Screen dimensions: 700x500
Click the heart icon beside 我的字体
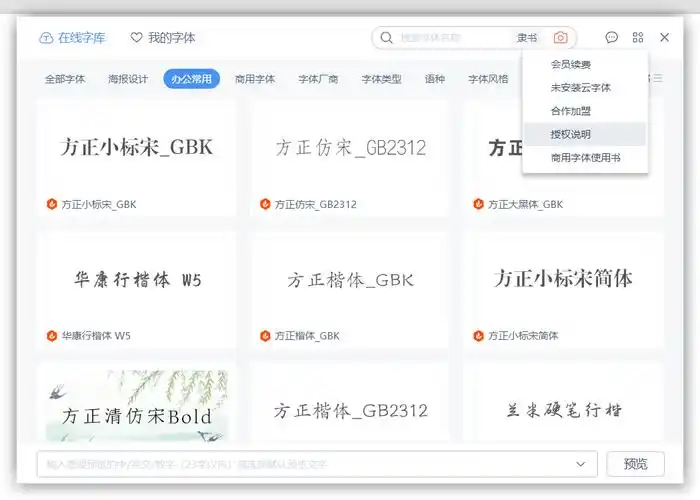click(136, 38)
